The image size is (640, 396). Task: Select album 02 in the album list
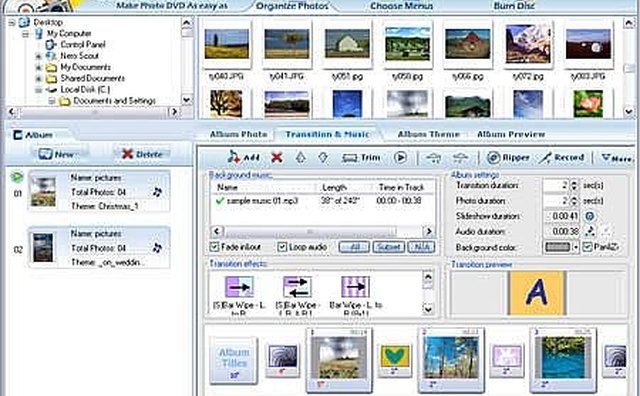99,248
